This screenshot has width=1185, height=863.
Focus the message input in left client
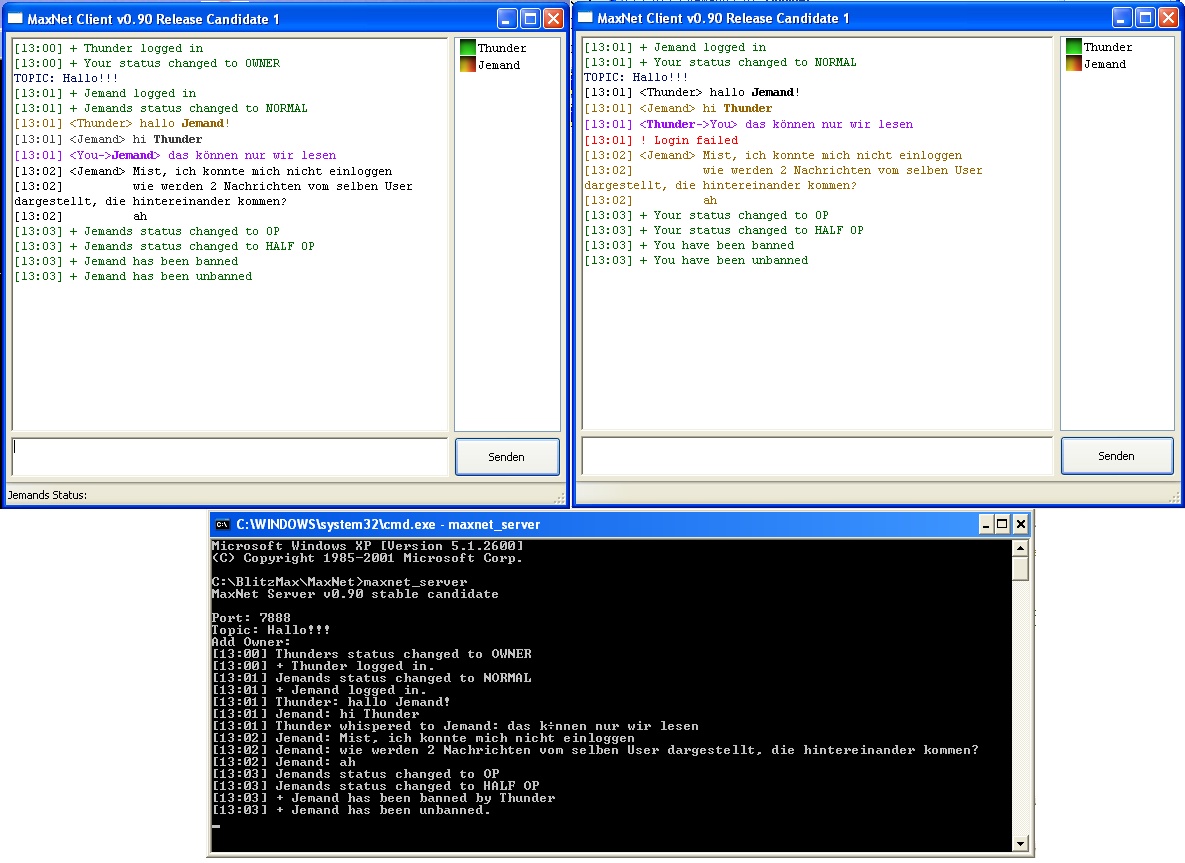[229, 456]
